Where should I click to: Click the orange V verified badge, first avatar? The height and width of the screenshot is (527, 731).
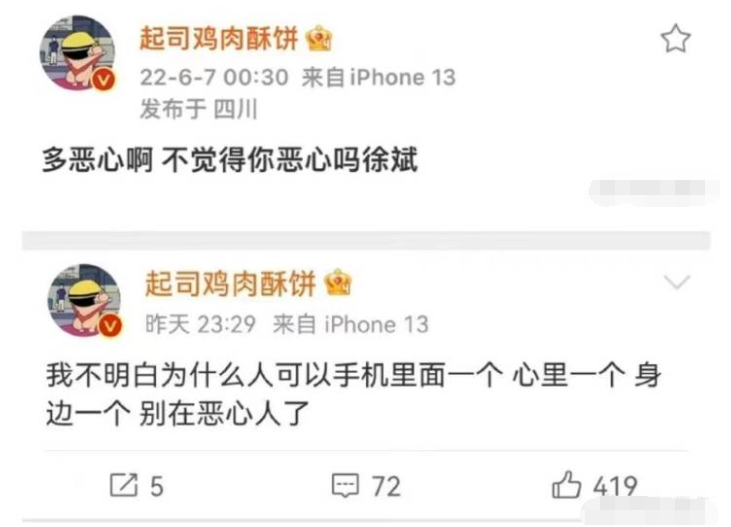pyautogui.click(x=103, y=79)
